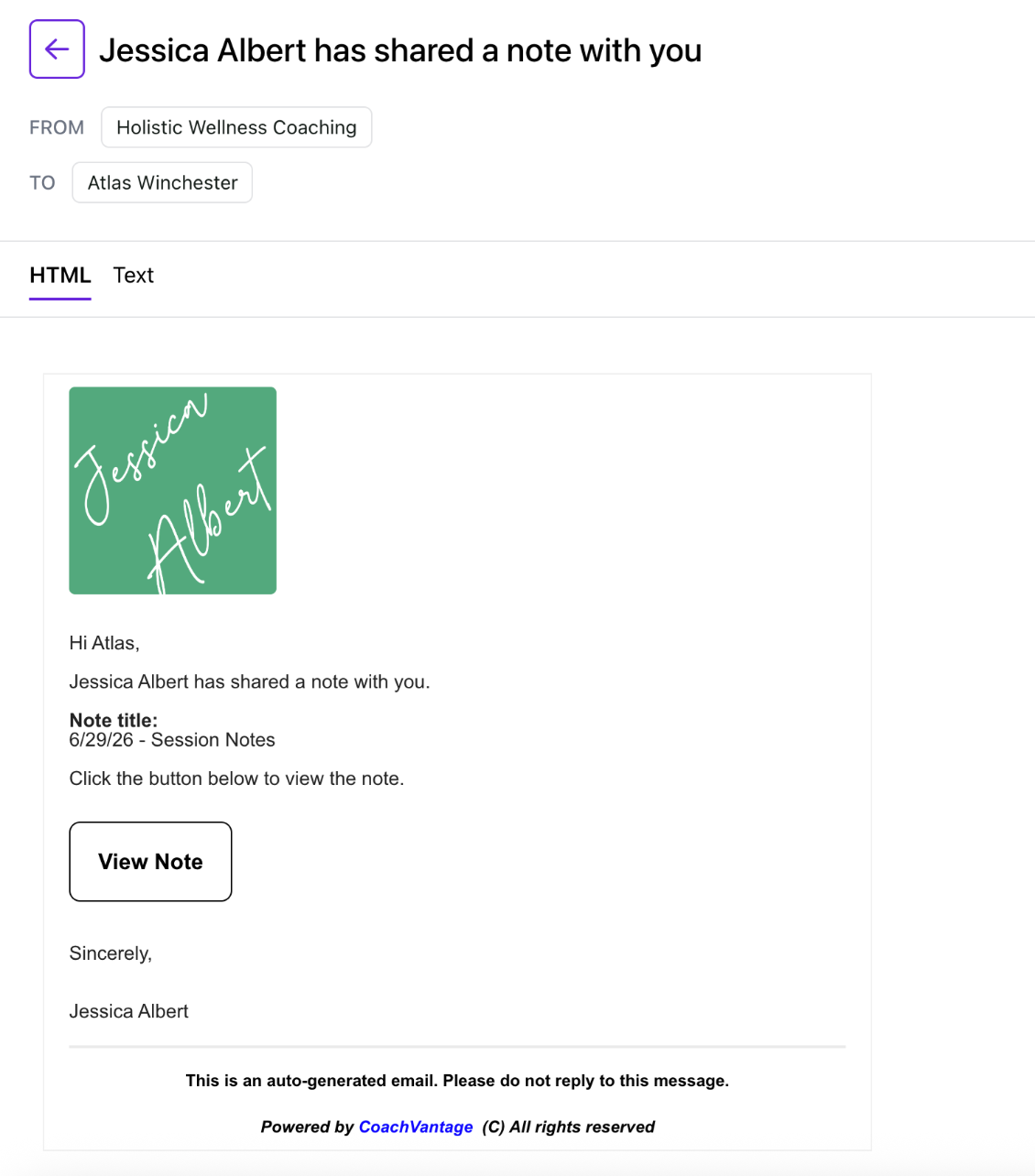Image resolution: width=1035 pixels, height=1176 pixels.
Task: Switch to the Text tab
Action: [x=134, y=276]
